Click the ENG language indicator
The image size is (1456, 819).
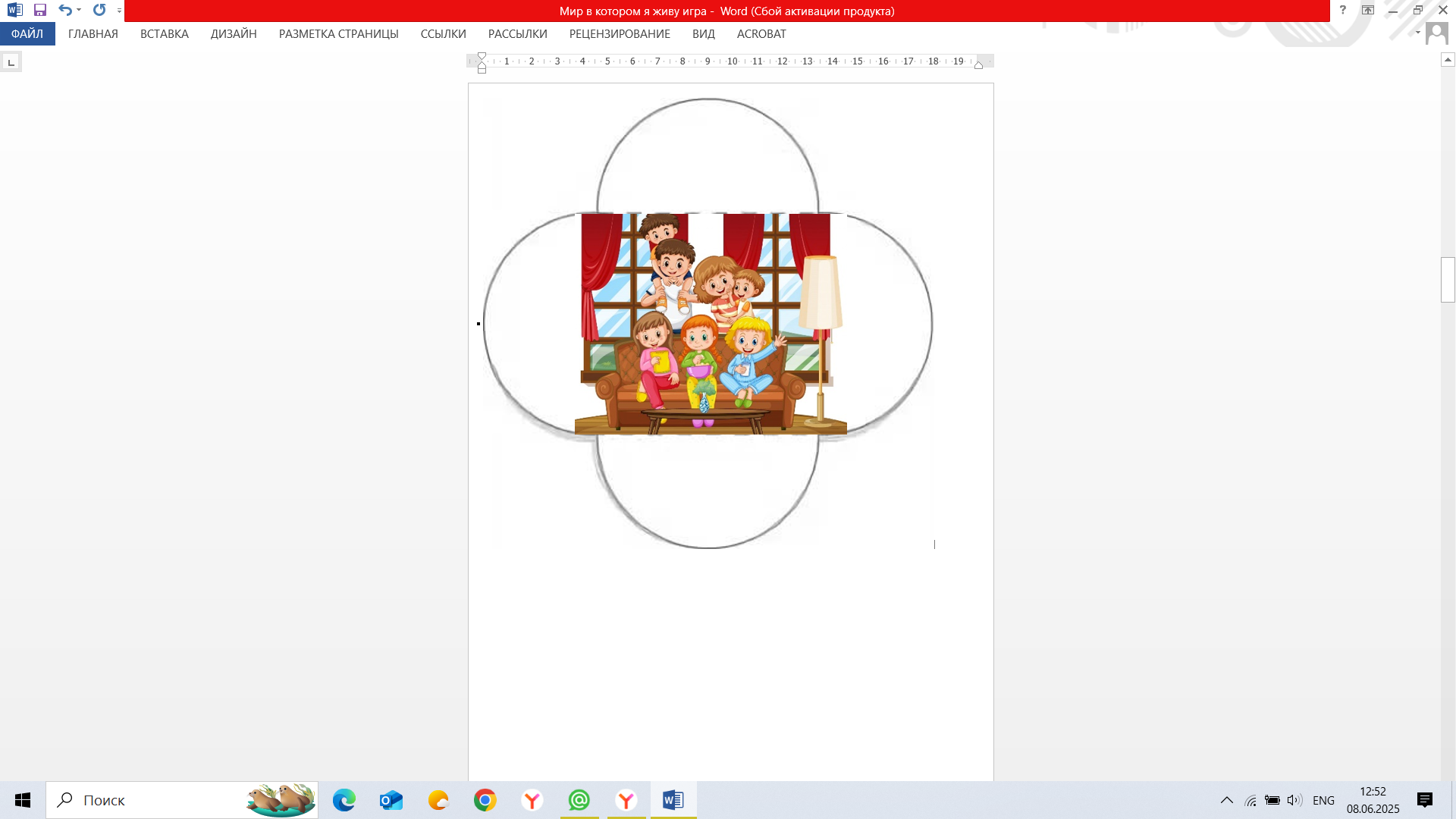pos(1323,800)
